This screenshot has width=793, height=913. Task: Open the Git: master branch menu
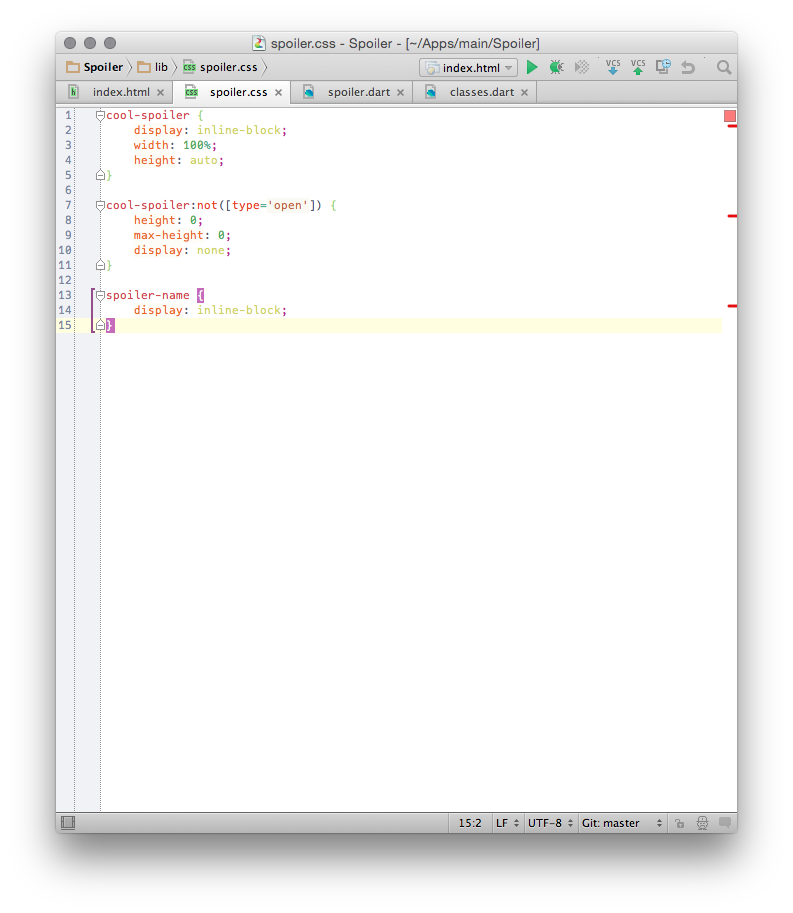pyautogui.click(x=622, y=823)
